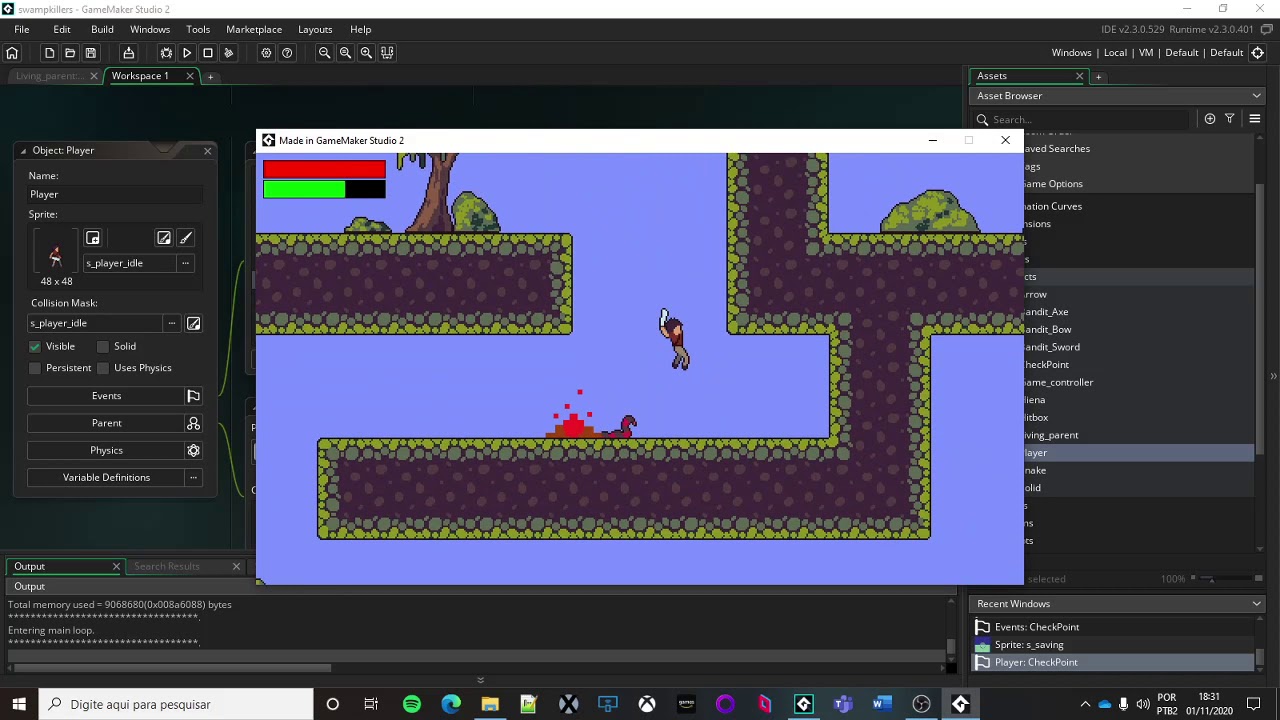Open sprite selector ellipsis beside s_player_idle
This screenshot has height=720, width=1280.
pyautogui.click(x=185, y=263)
